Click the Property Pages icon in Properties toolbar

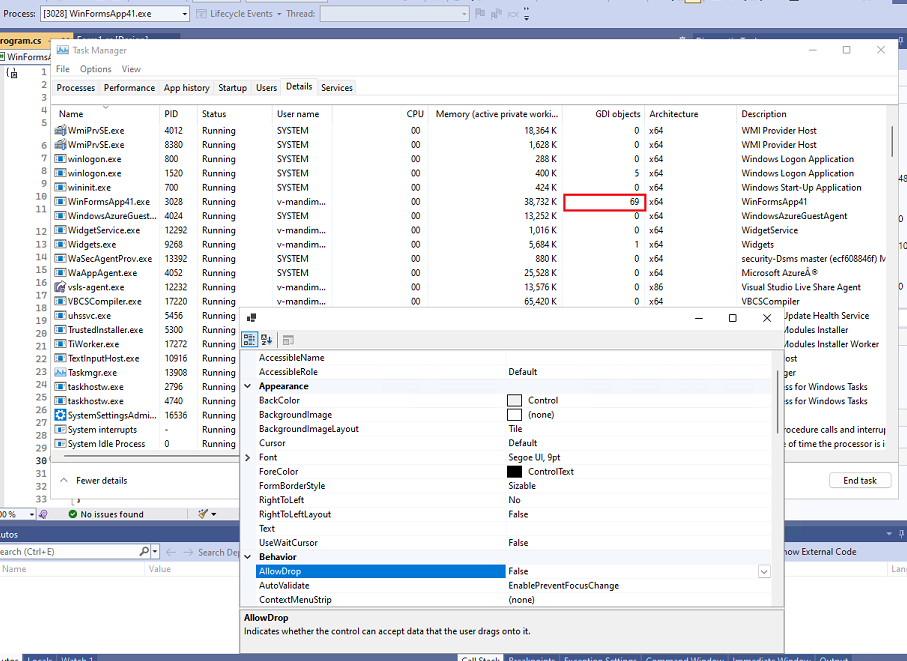coord(287,341)
